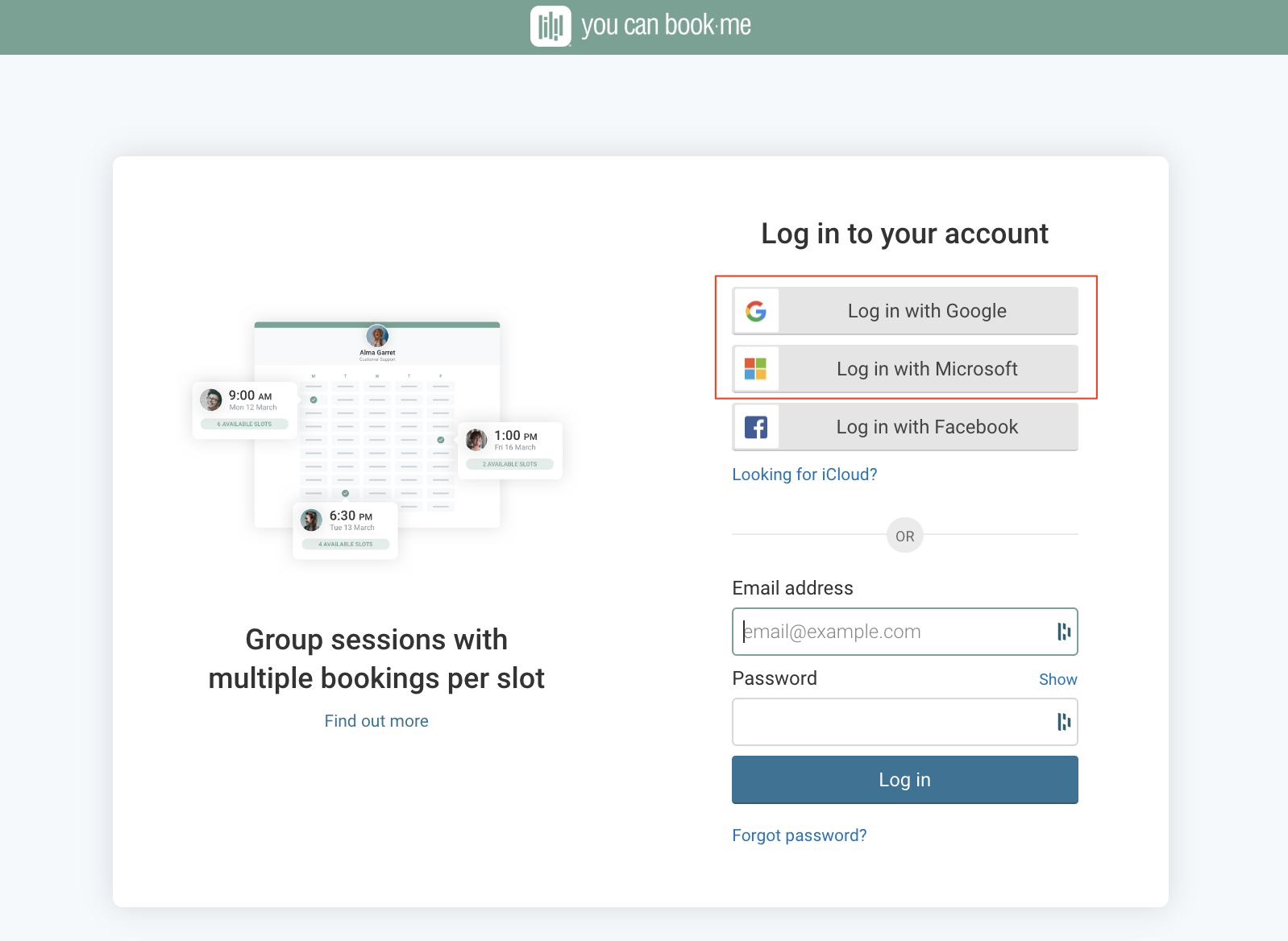This screenshot has height=941, width=1288.
Task: Click the Facebook logo icon
Action: [x=756, y=427]
